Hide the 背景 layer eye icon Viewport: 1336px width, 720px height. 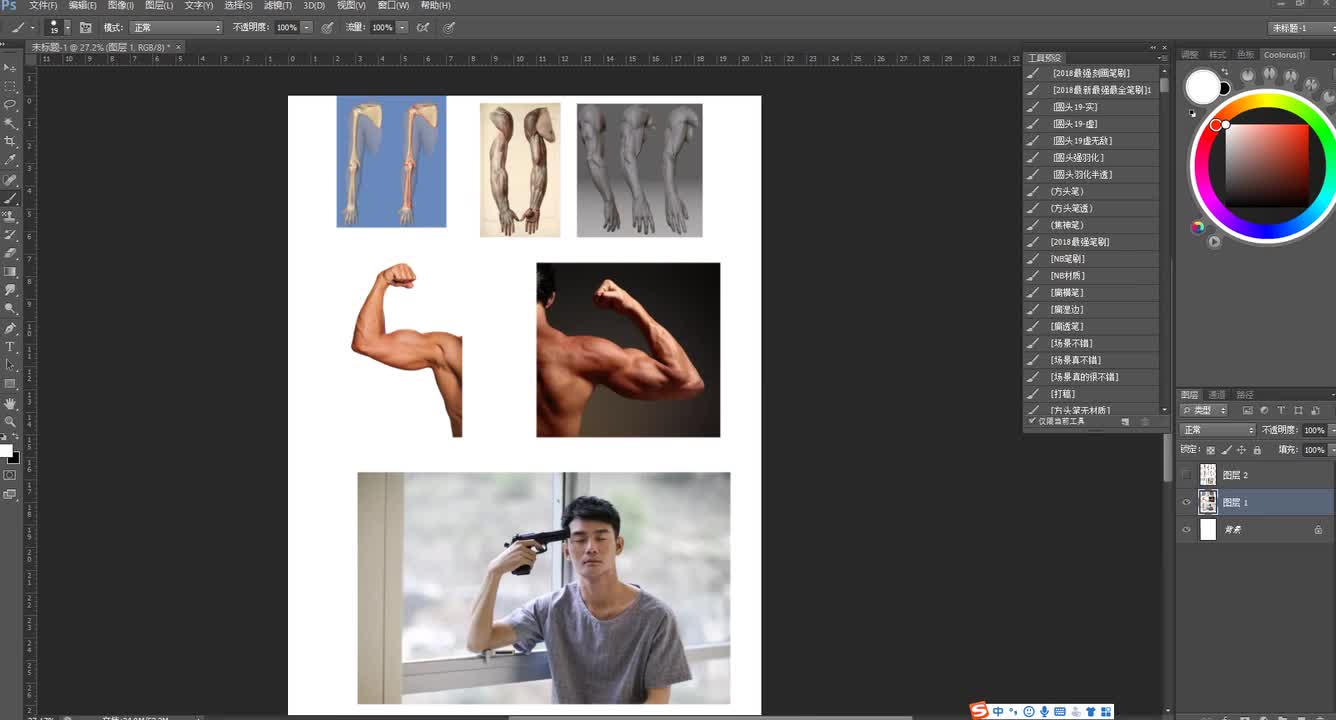tap(1187, 530)
